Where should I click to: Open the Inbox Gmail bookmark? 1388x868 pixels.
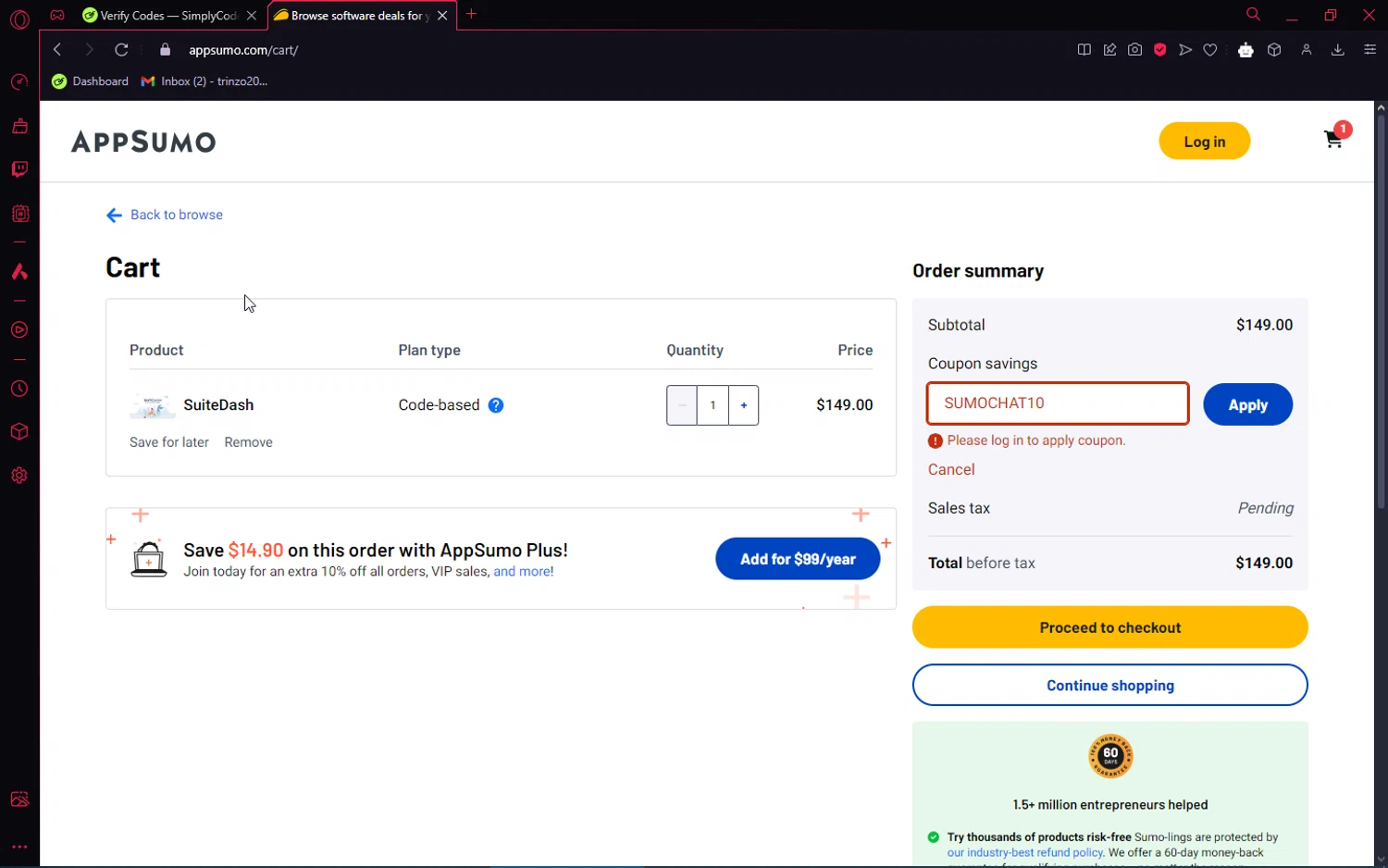point(204,81)
